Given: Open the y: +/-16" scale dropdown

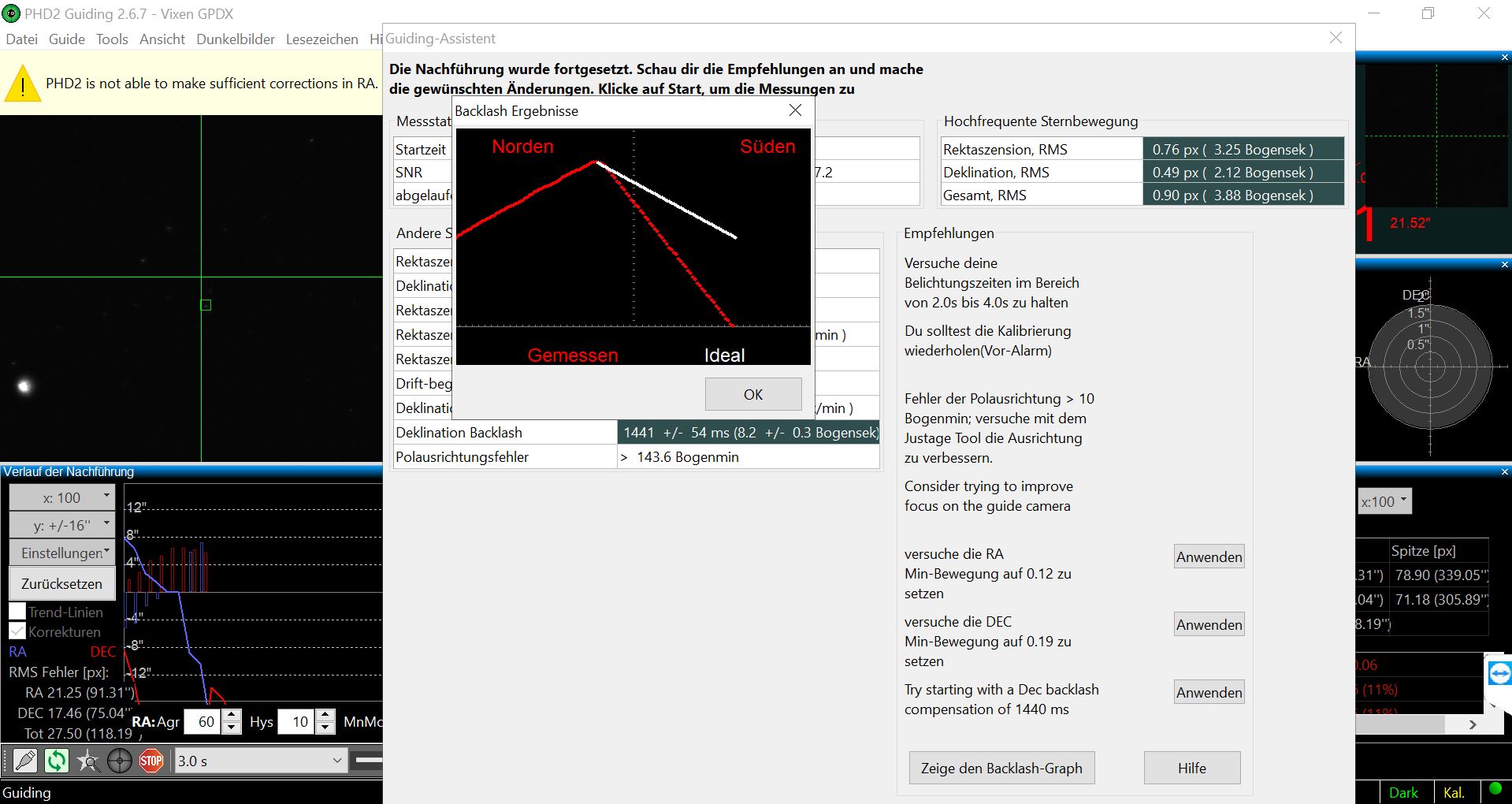Looking at the screenshot, I should click(62, 525).
